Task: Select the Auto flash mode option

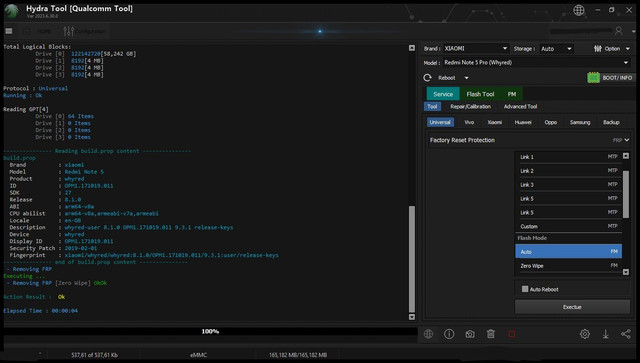Action: pos(568,252)
